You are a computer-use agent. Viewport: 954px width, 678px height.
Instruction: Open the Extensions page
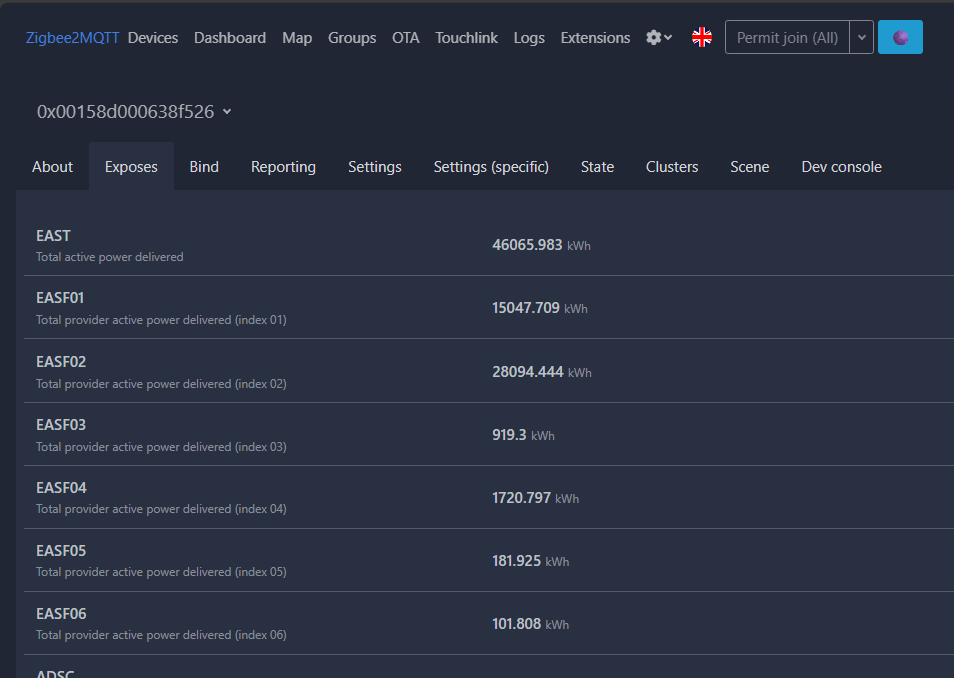tap(595, 38)
